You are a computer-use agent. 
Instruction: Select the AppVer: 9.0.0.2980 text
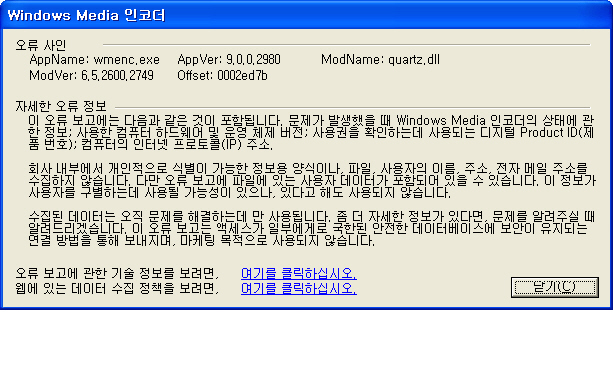pos(229,59)
